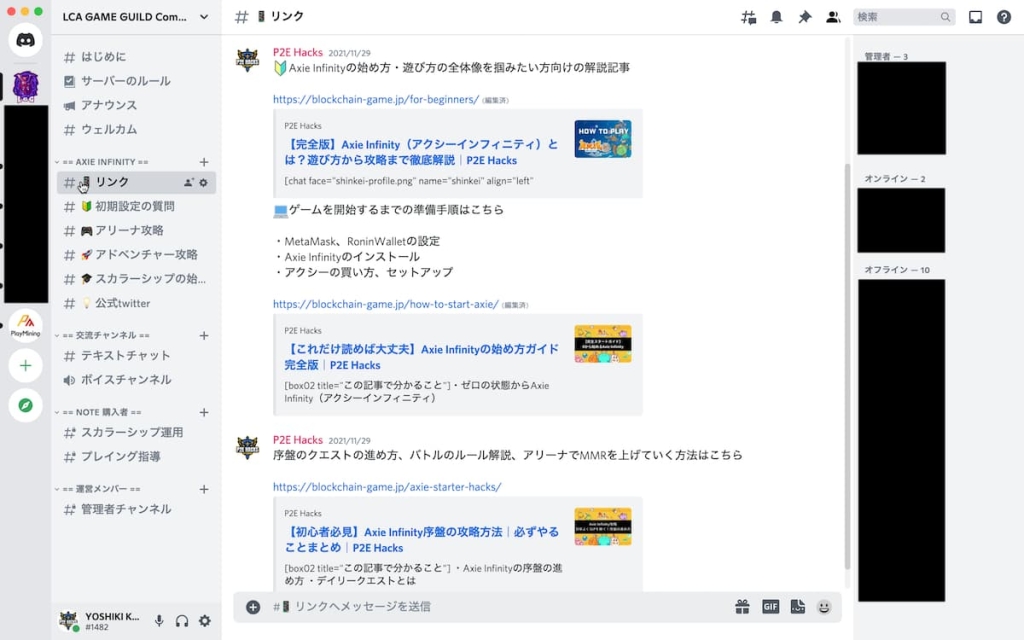
Task: Open the gift picker icon
Action: tap(742, 607)
